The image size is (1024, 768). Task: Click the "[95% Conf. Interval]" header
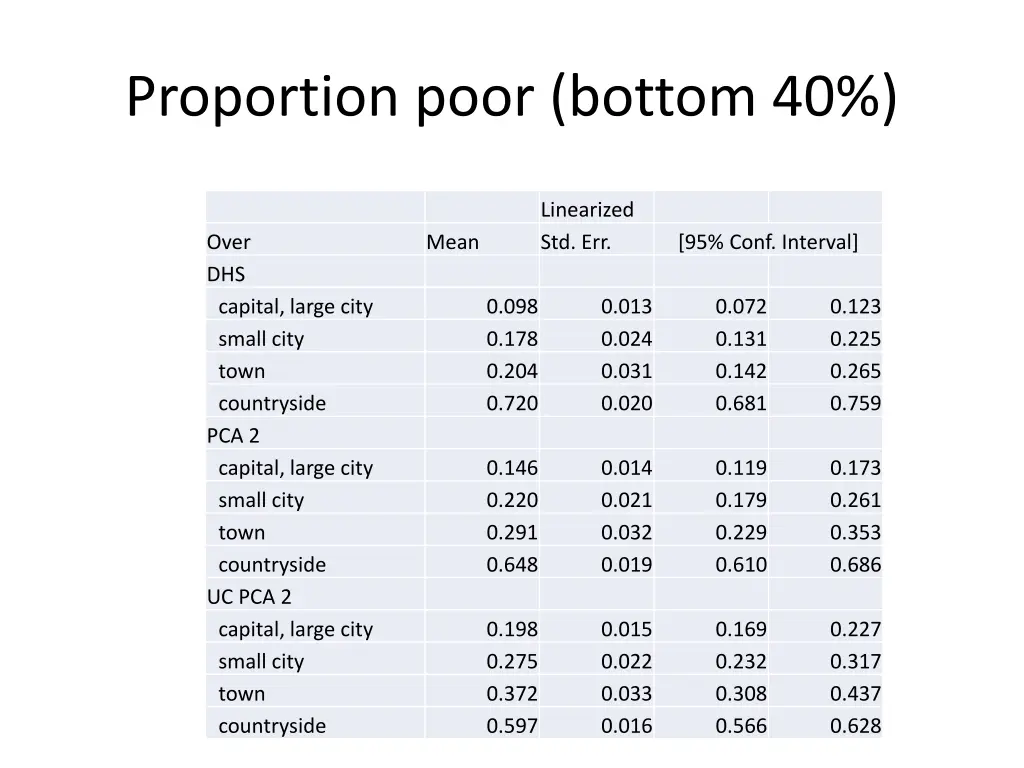pyautogui.click(x=767, y=242)
